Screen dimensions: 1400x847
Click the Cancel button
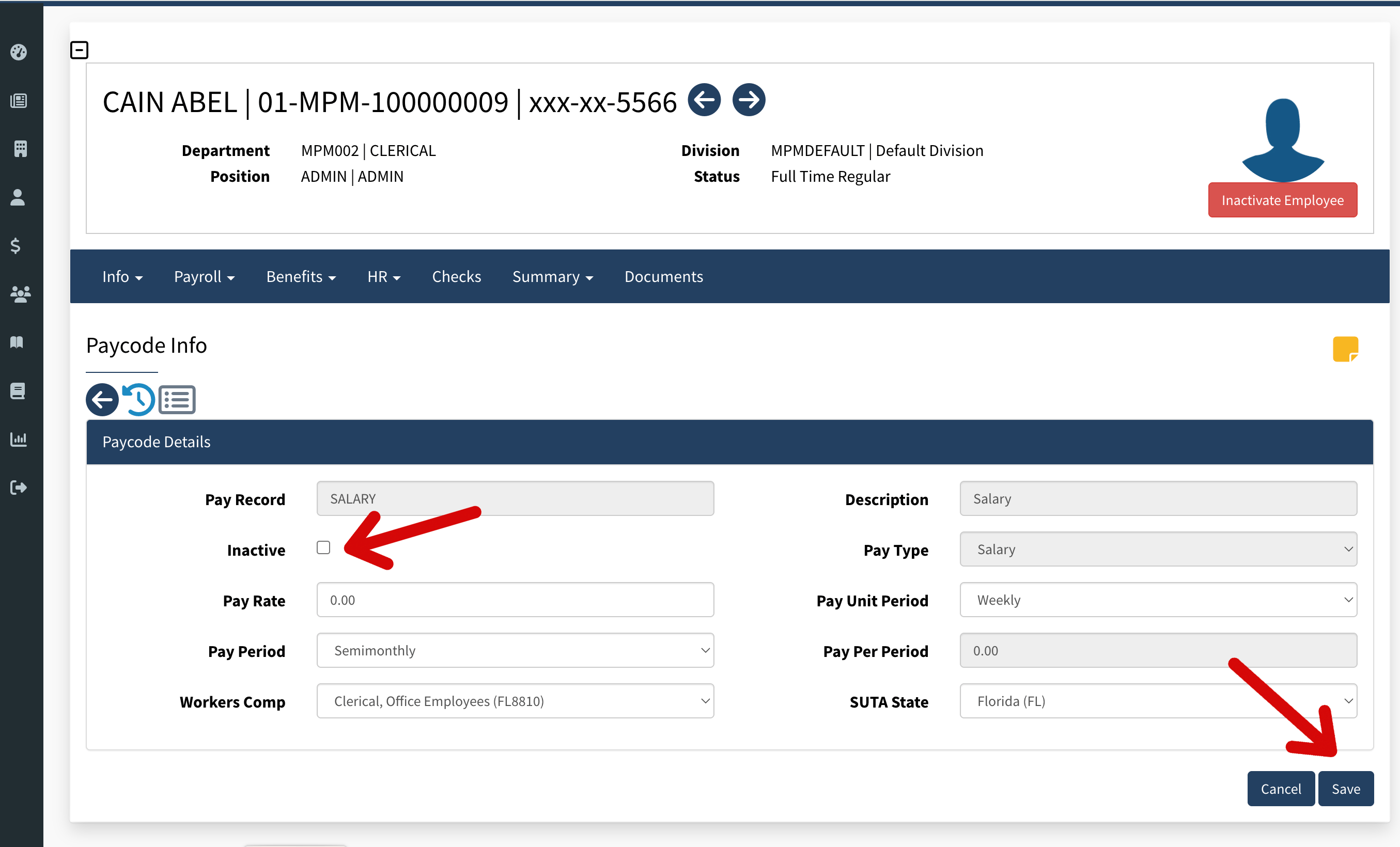[1280, 789]
